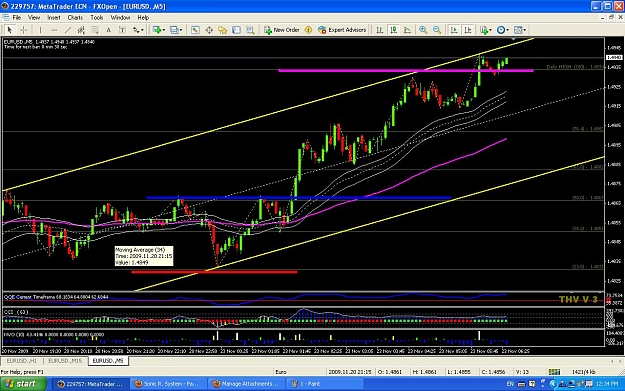Toggle chart auto scroll
This screenshot has height=391, width=625.
click(x=454, y=30)
